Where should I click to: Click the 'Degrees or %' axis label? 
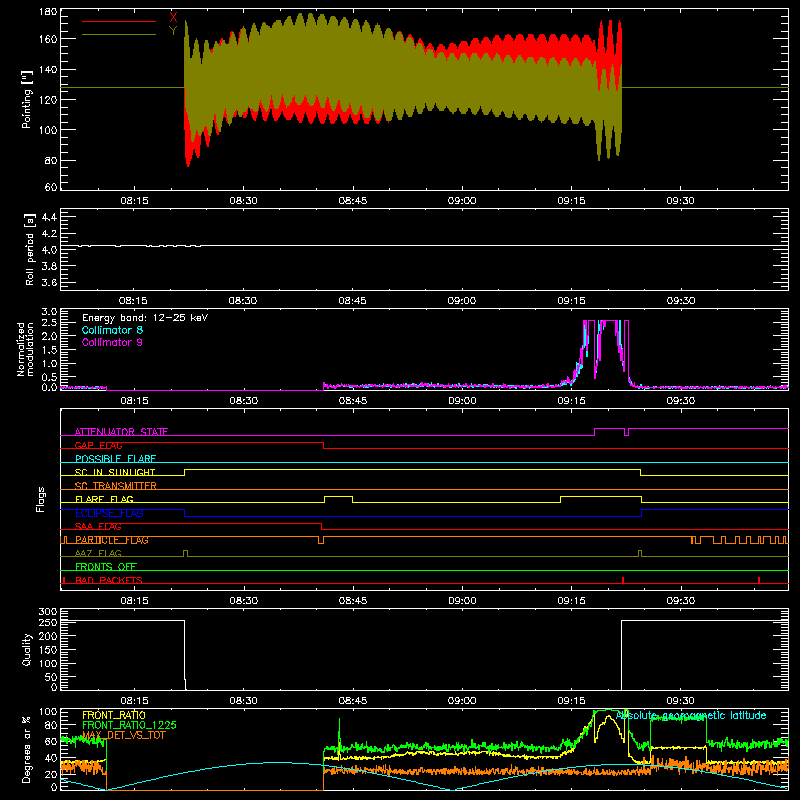click(x=27, y=749)
